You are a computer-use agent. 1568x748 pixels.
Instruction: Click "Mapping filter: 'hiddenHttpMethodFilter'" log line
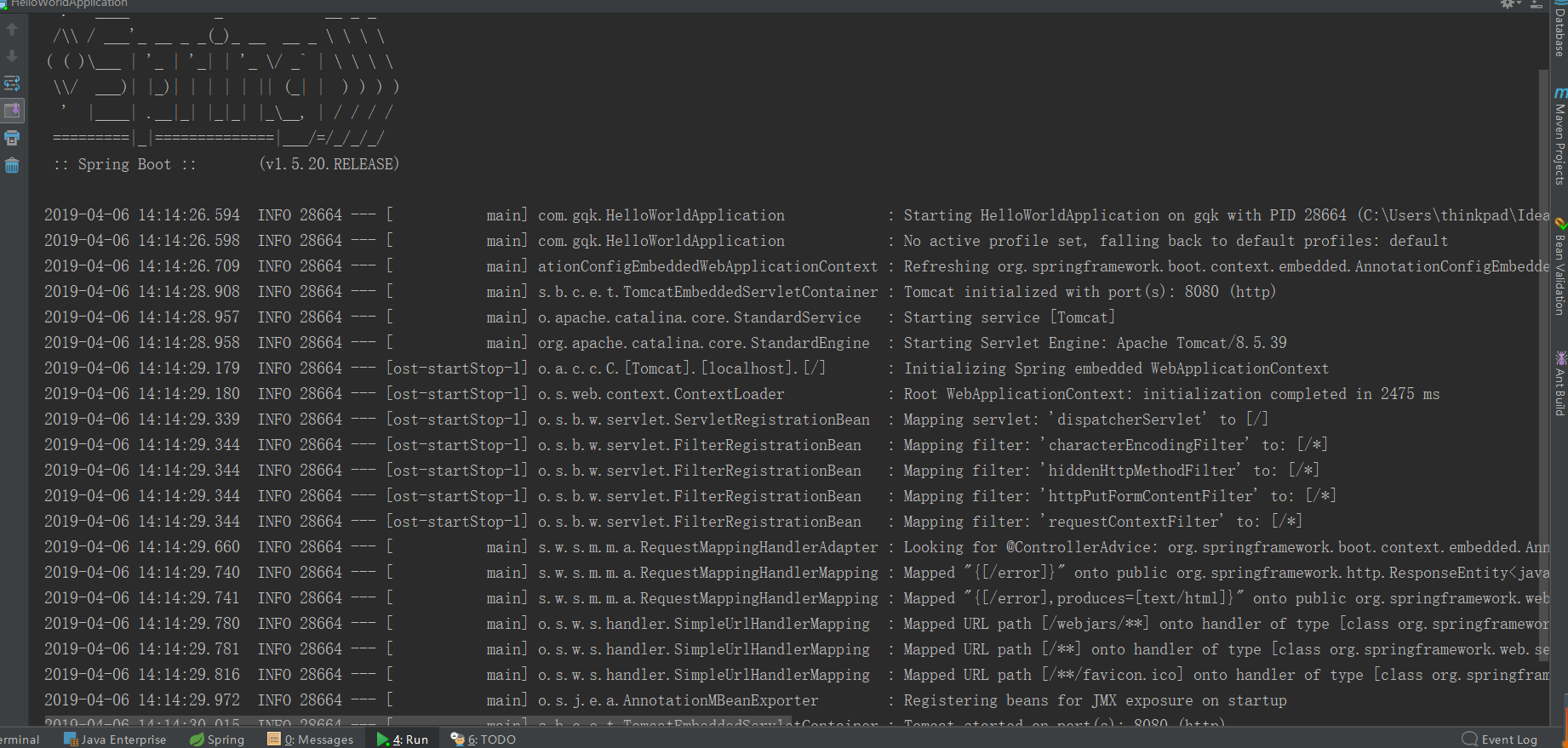coord(1111,471)
